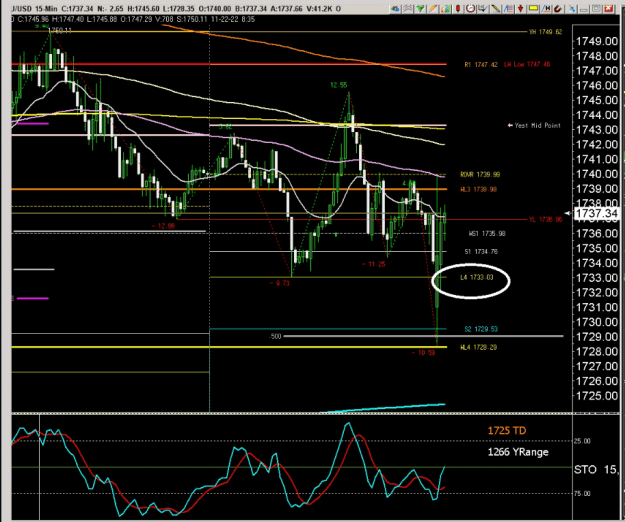This screenshot has width=625, height=522.
Task: Click the blue pushpin icon
Action: coord(572,9)
